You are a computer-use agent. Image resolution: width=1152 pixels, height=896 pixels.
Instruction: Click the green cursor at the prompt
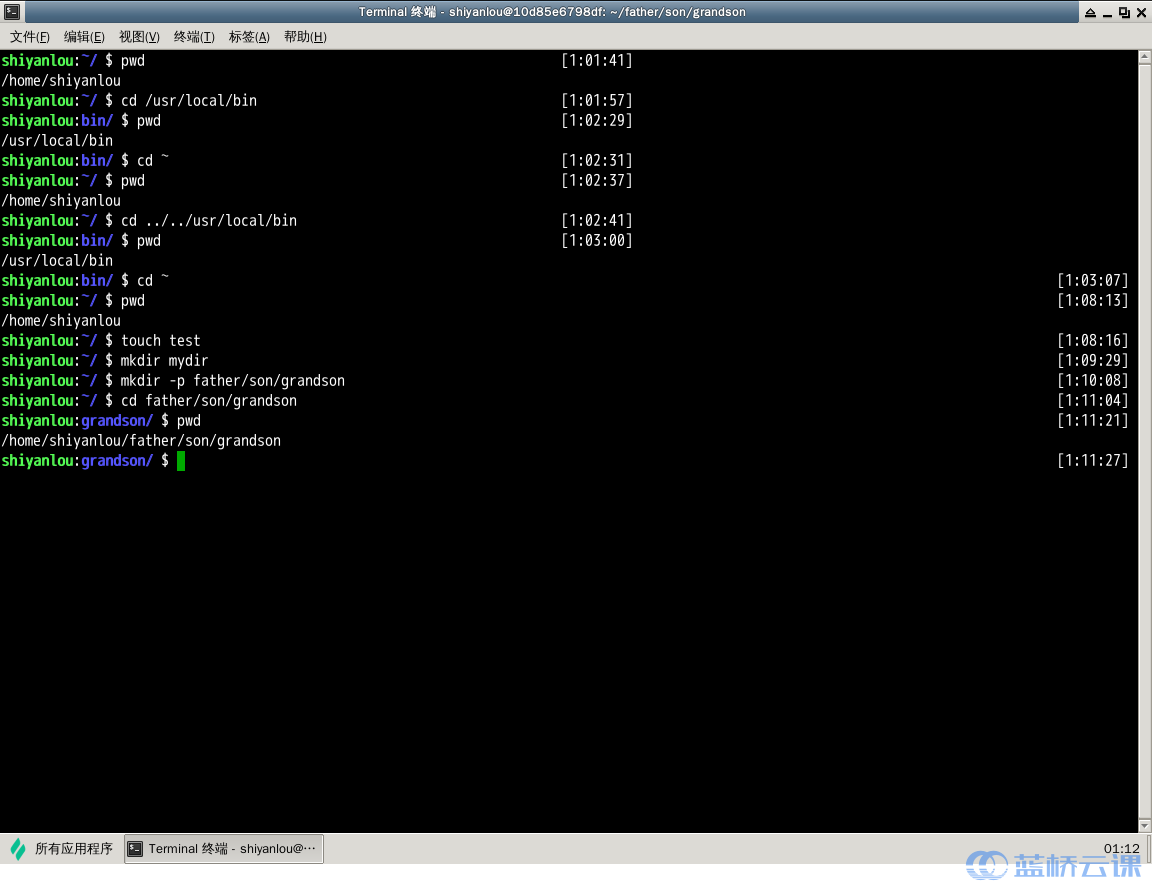tap(181, 460)
